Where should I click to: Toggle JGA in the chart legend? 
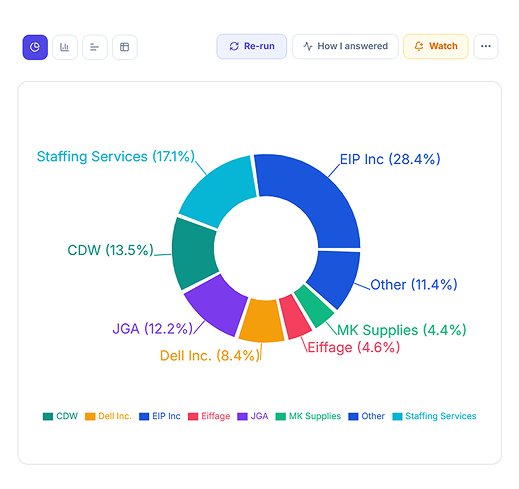click(x=253, y=416)
